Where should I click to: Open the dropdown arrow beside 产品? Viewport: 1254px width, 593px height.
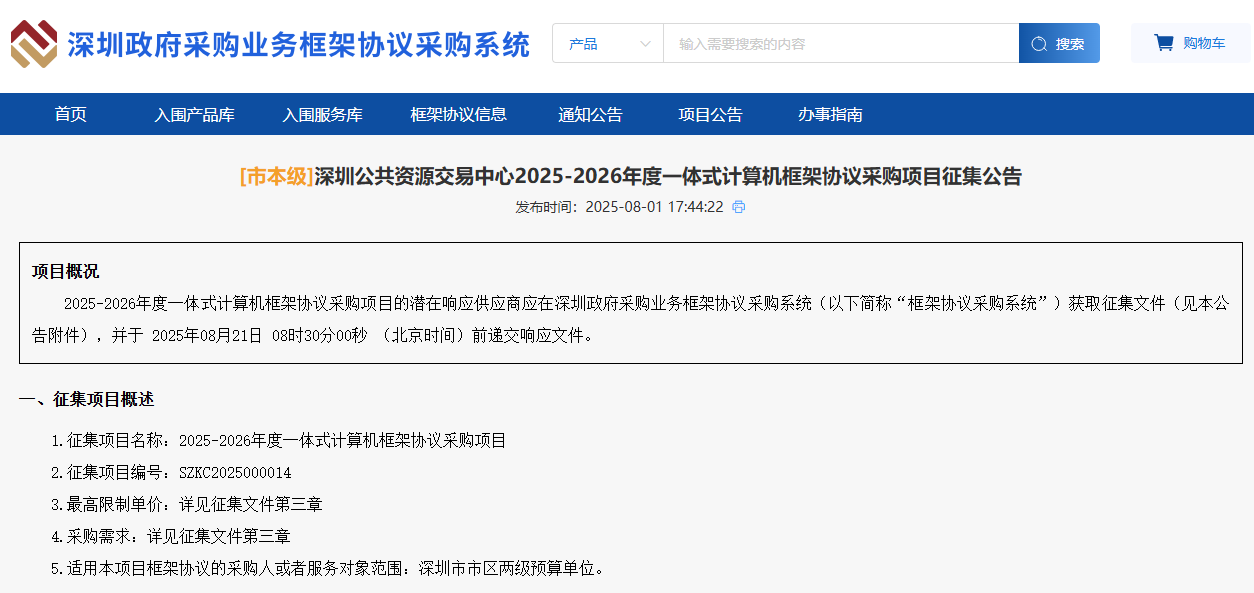(x=645, y=43)
